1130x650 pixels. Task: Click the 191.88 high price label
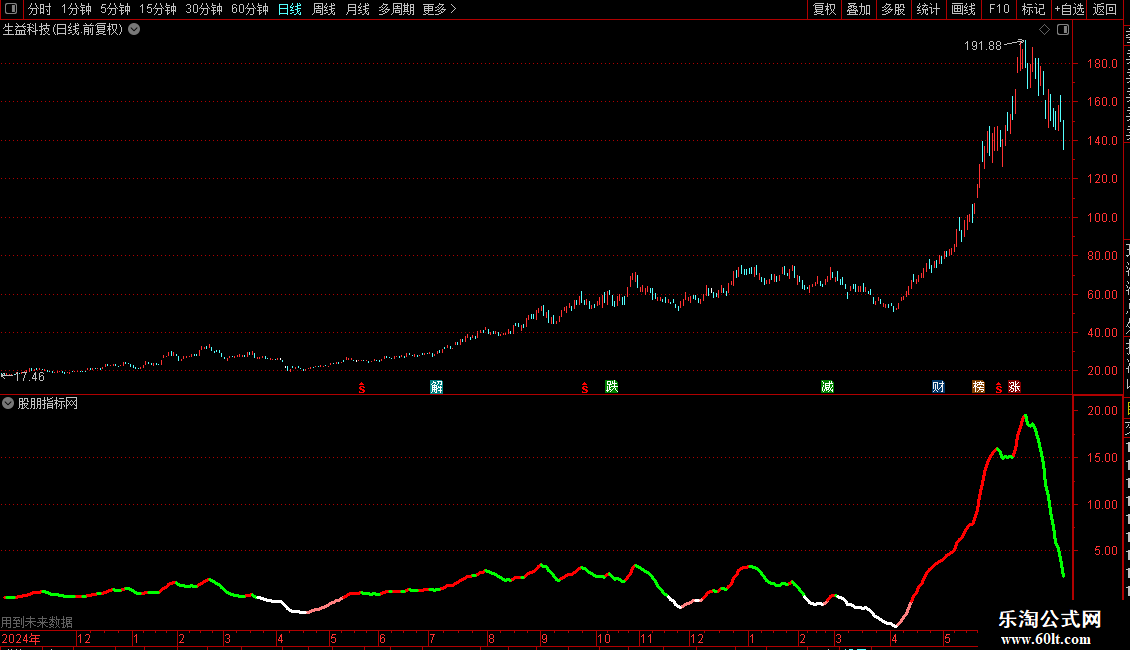[x=983, y=45]
